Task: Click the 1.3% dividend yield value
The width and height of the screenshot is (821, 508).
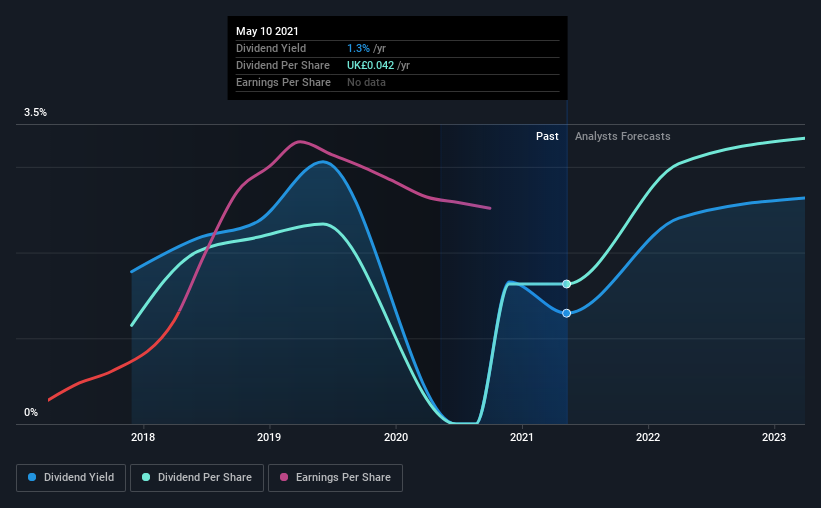Action: (x=358, y=48)
